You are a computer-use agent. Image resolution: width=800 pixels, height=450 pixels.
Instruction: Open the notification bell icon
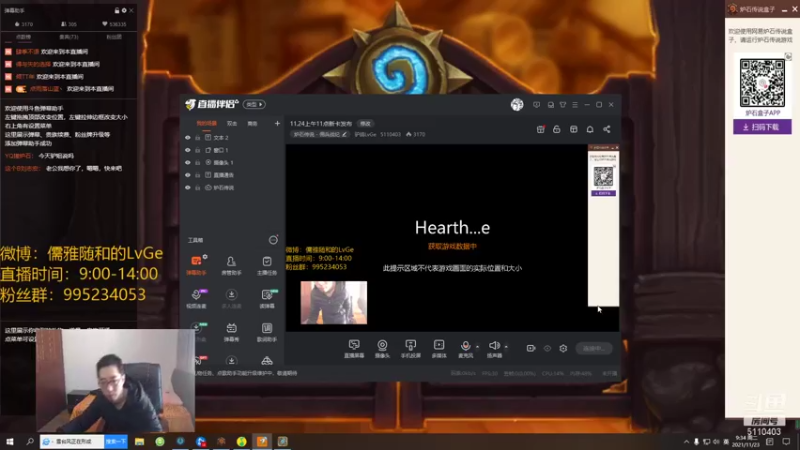tap(590, 129)
